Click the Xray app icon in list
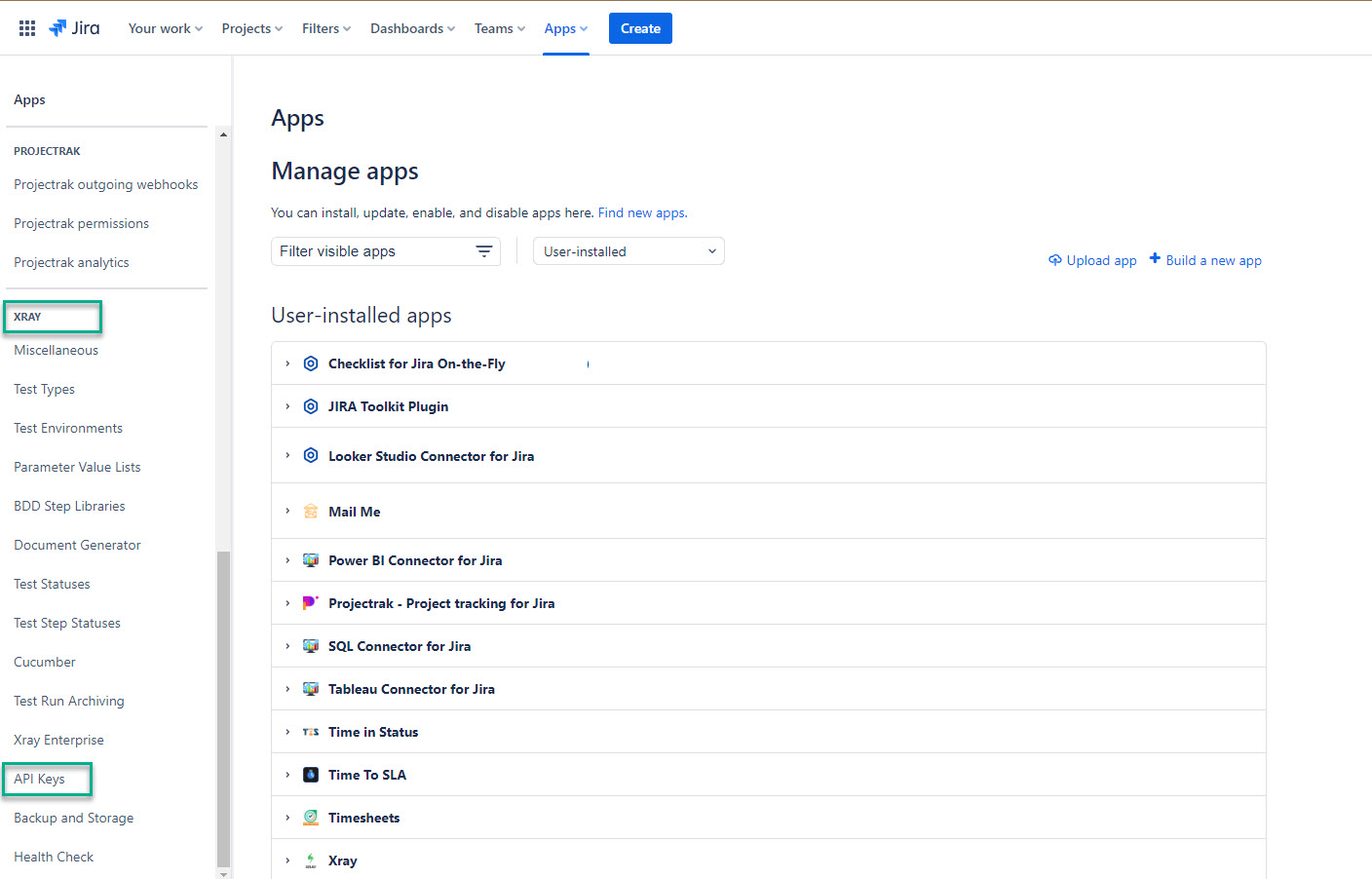 click(311, 860)
